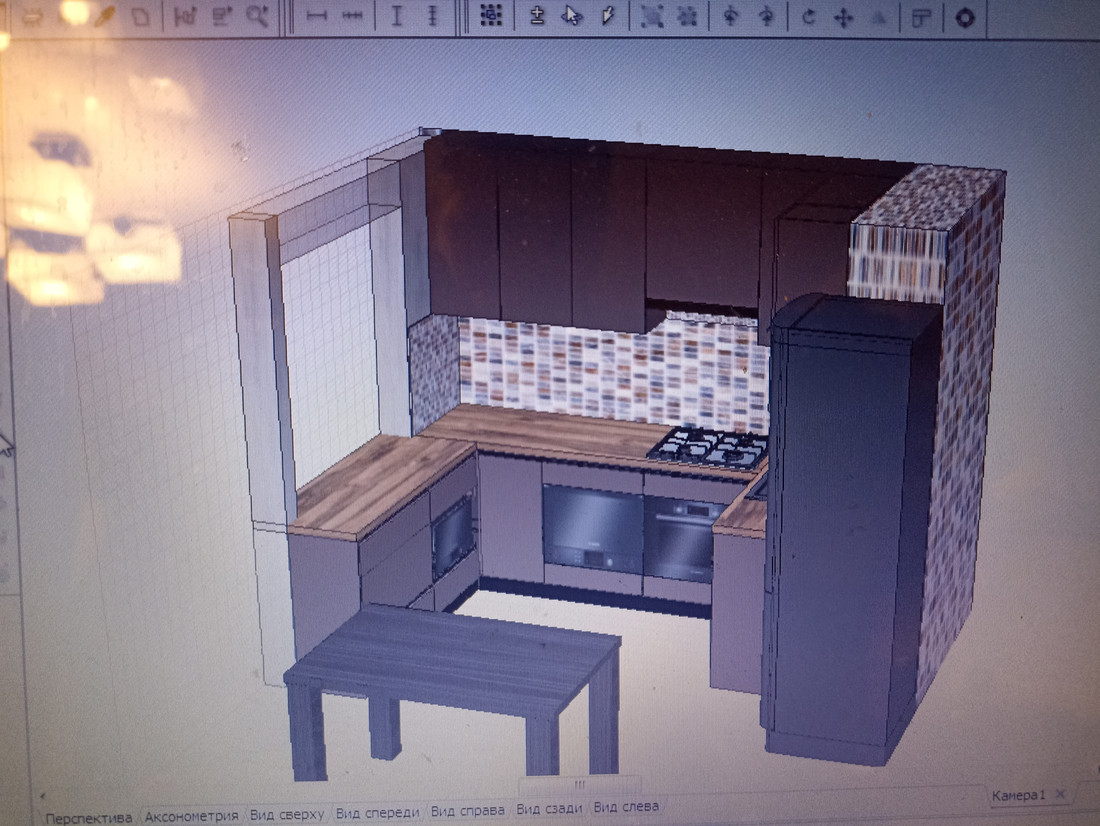
Task: Open the Вид слева tab
Action: tap(626, 806)
